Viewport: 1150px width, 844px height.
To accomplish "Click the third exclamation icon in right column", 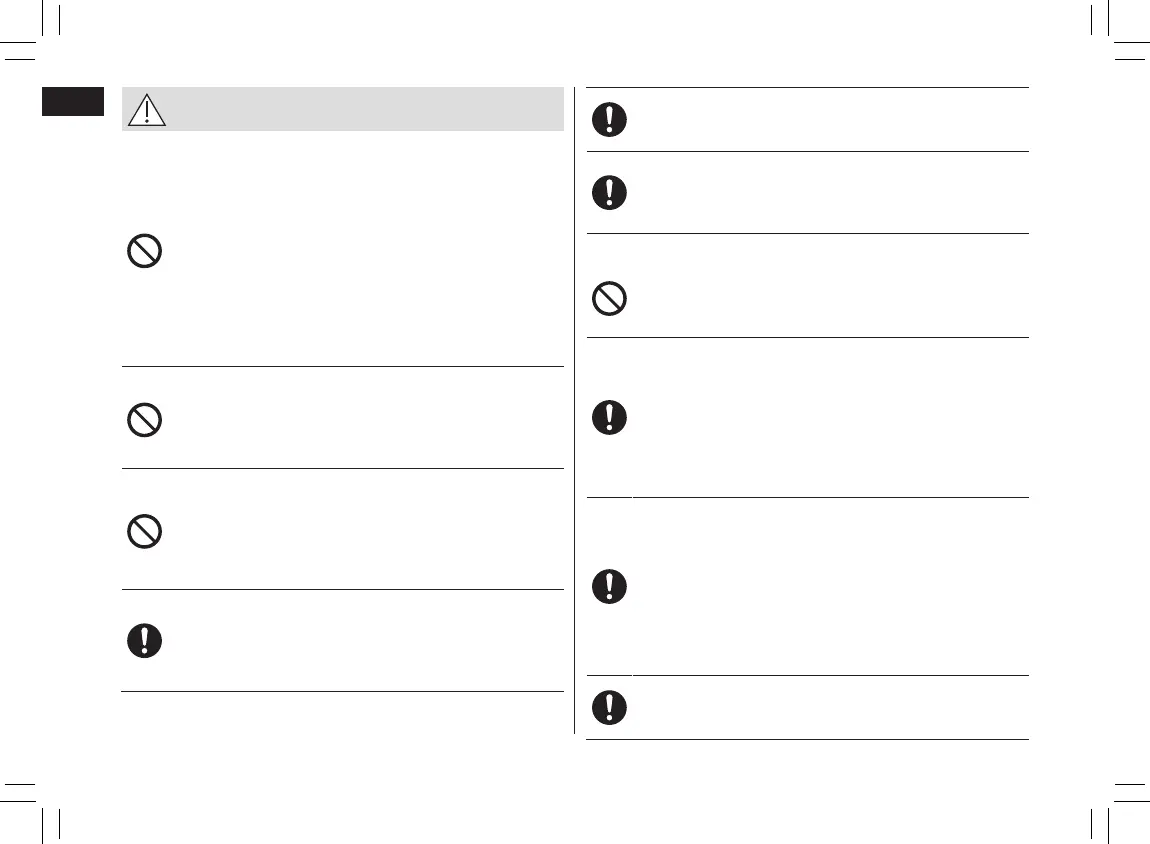I will (610, 417).
